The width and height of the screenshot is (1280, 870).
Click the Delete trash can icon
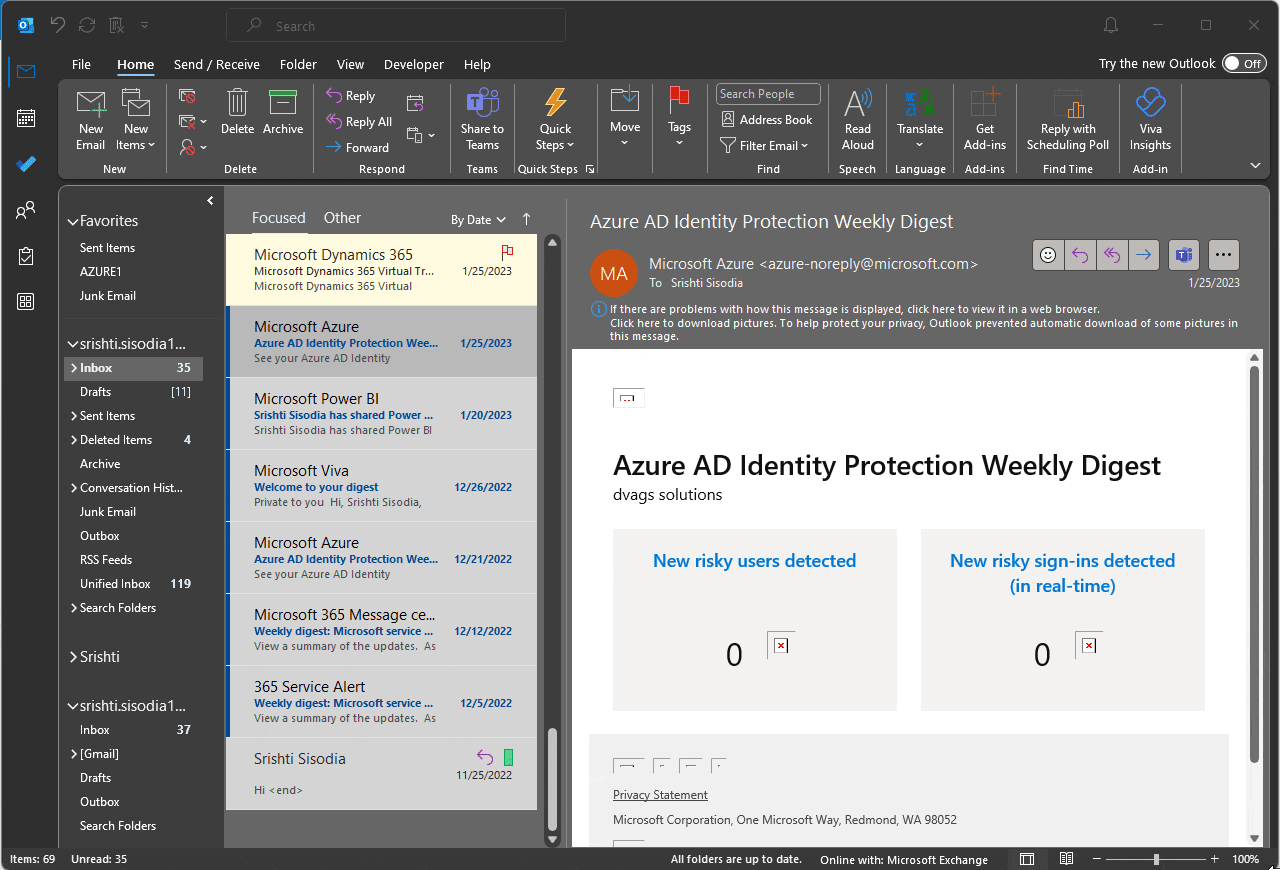point(237,111)
